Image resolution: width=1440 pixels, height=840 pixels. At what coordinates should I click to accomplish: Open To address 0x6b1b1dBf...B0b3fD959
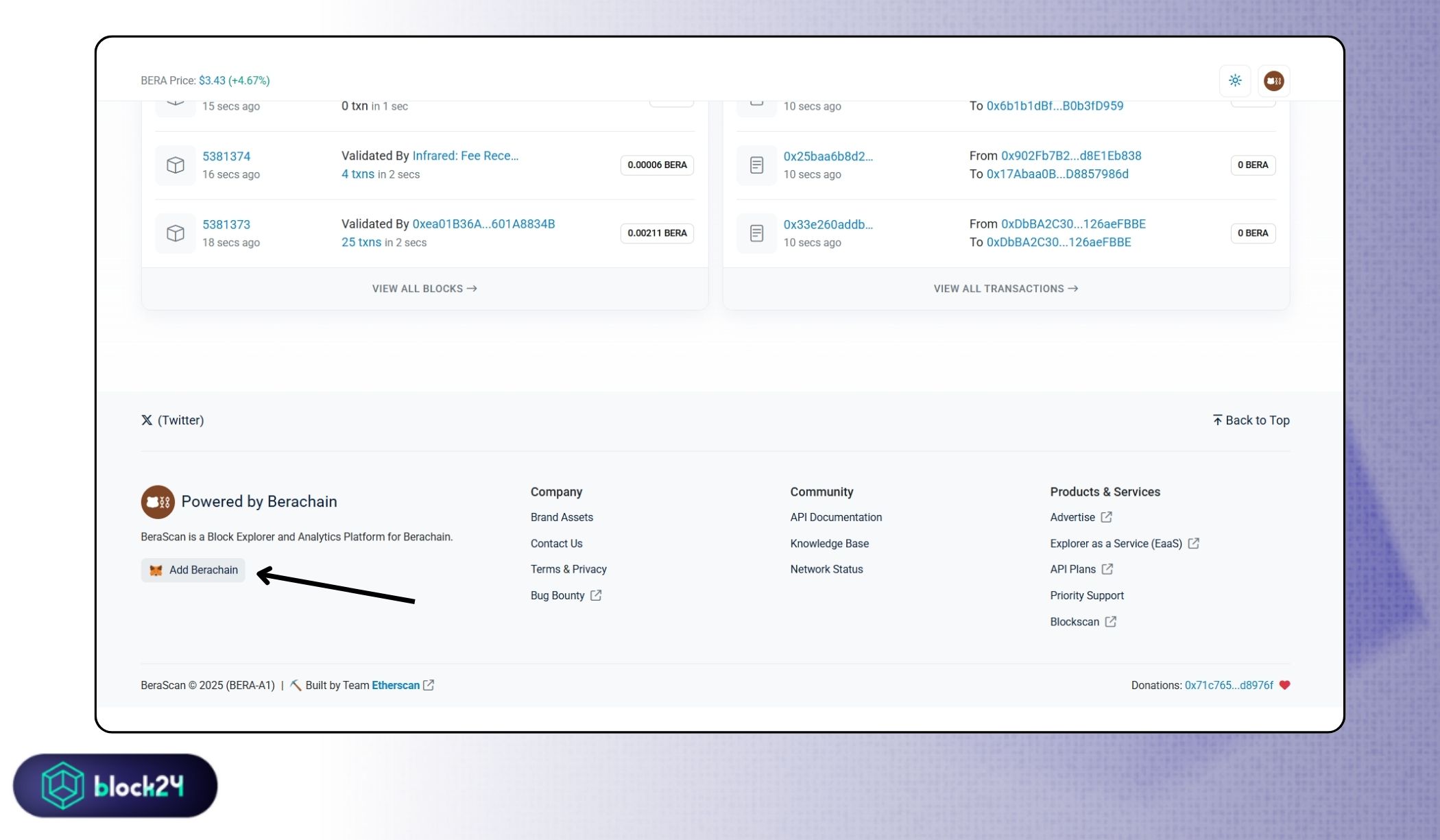coord(1055,106)
